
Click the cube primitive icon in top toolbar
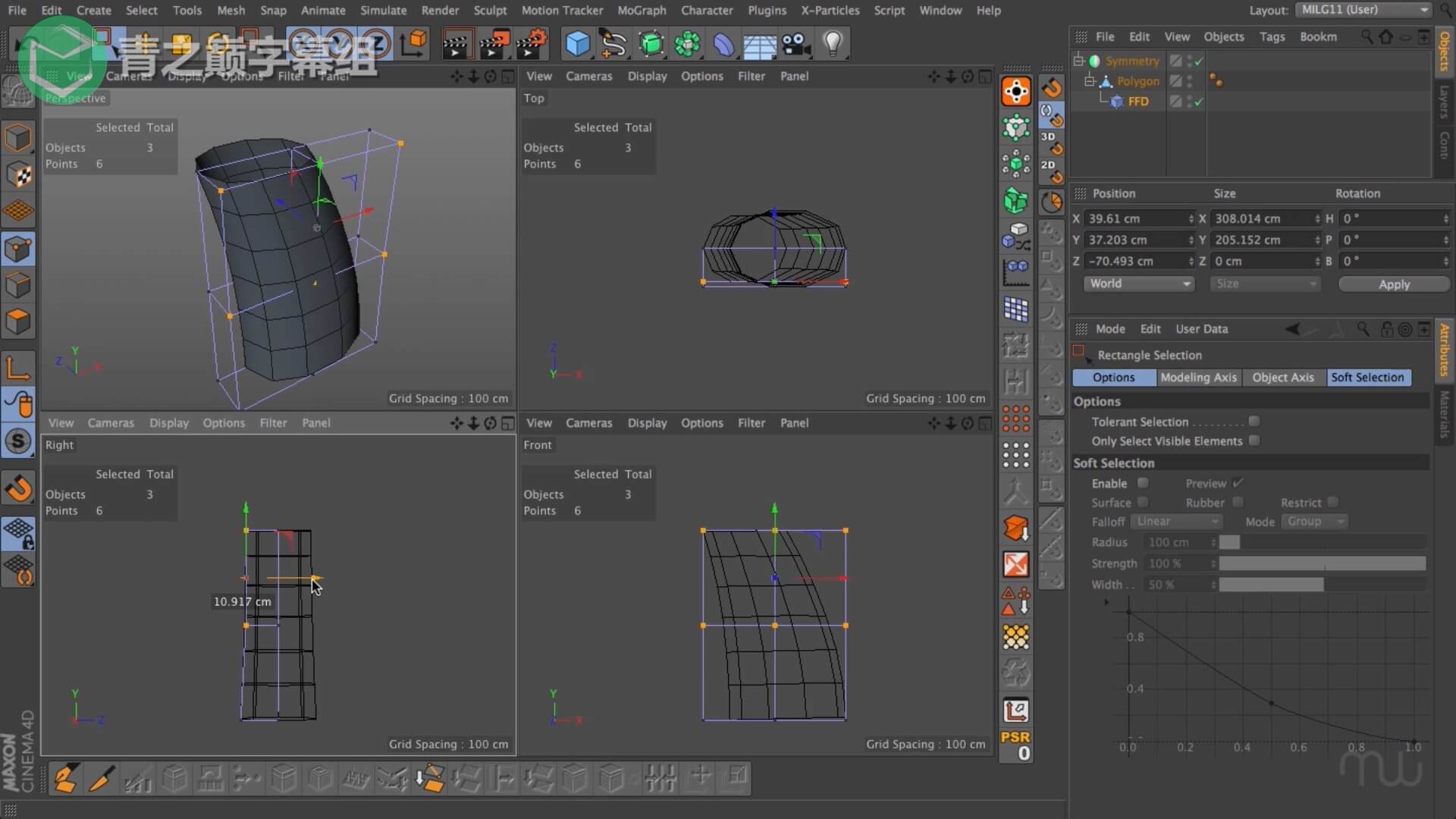[577, 44]
